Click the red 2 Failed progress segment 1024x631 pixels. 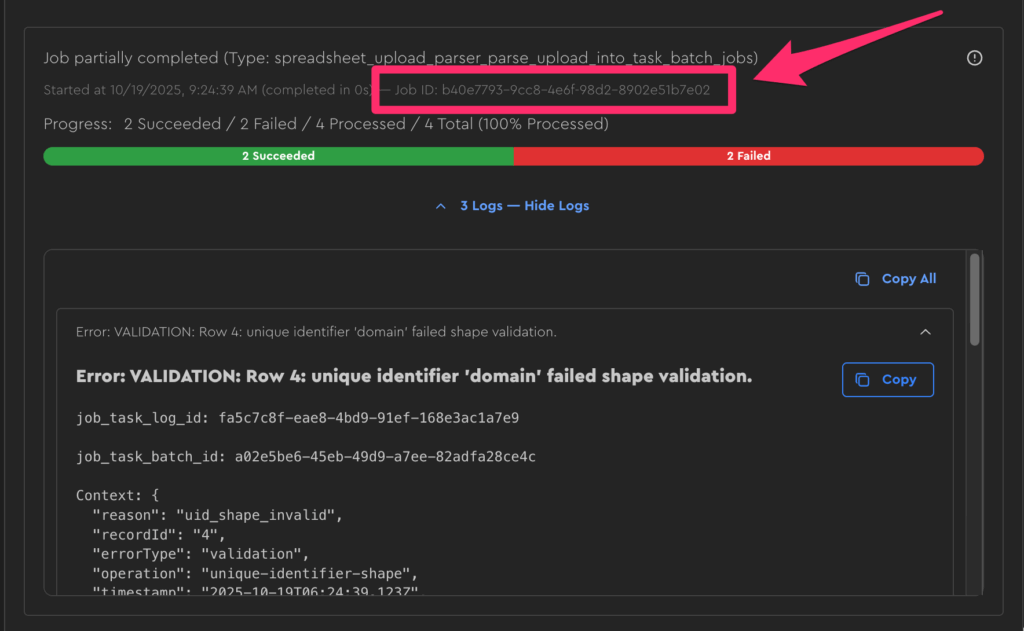click(x=748, y=156)
